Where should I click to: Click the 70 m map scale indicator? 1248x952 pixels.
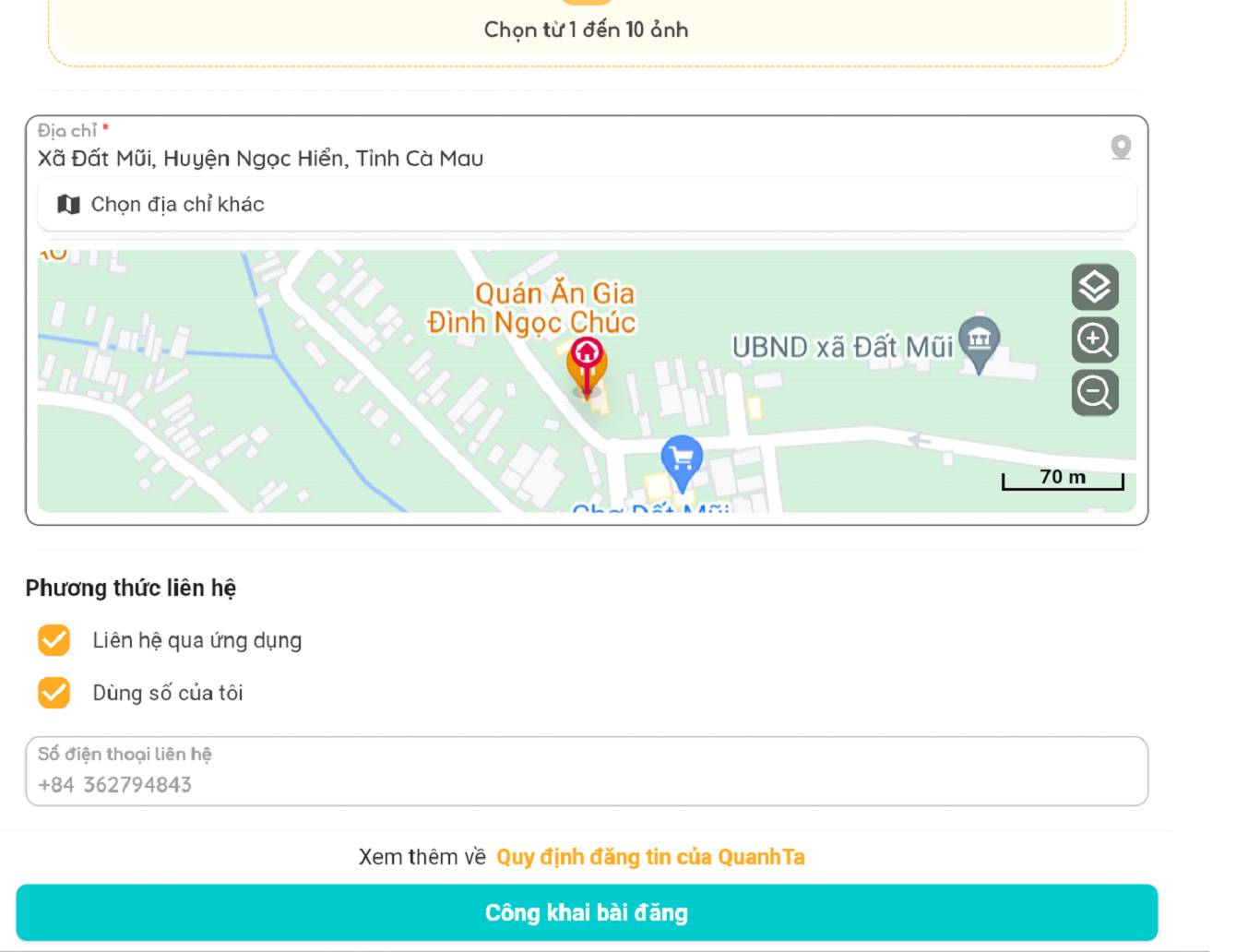point(1063,479)
